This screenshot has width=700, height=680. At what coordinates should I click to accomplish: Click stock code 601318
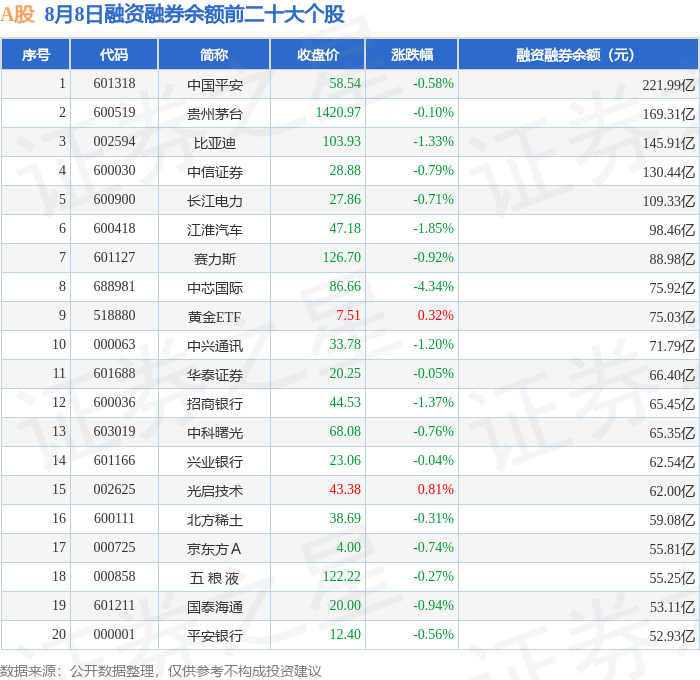click(x=114, y=83)
